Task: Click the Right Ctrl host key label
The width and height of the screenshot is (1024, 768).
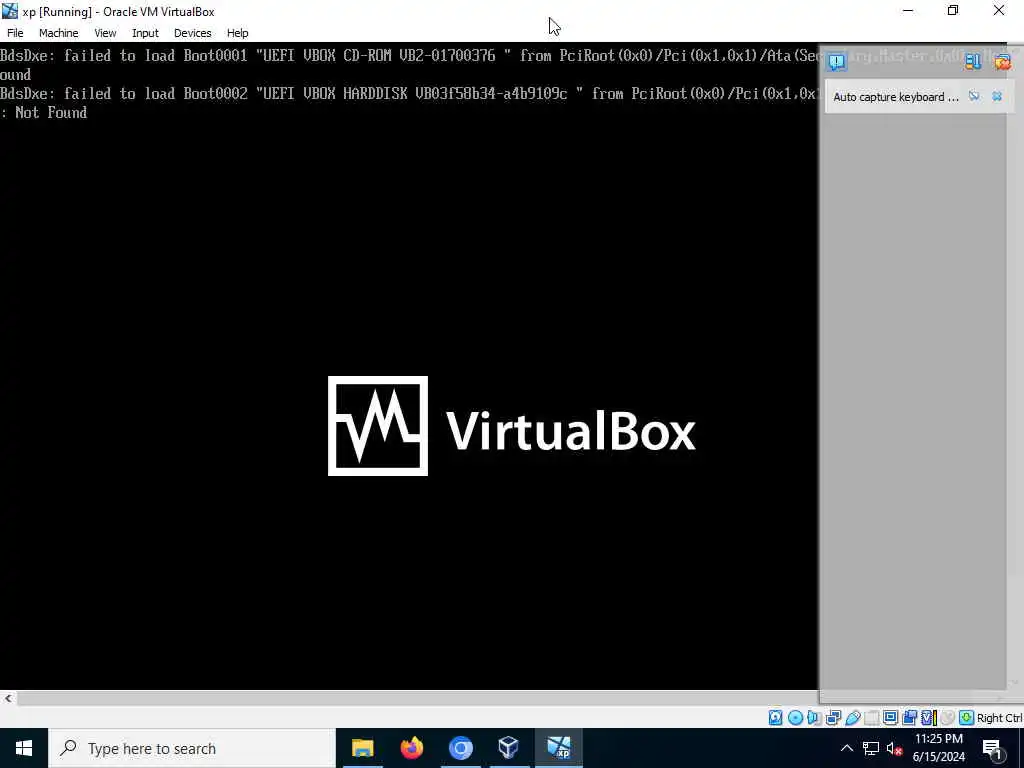Action: pyautogui.click(x=1000, y=718)
